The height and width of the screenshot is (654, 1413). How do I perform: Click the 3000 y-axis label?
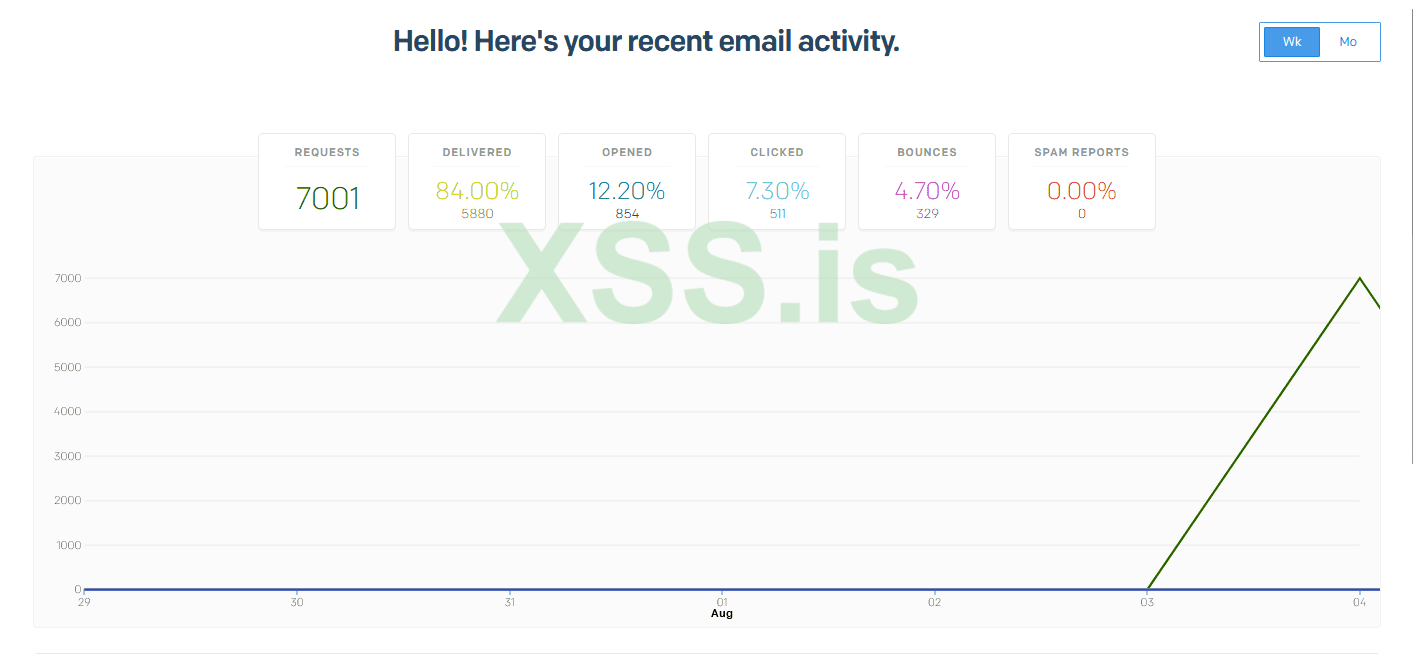coord(67,456)
